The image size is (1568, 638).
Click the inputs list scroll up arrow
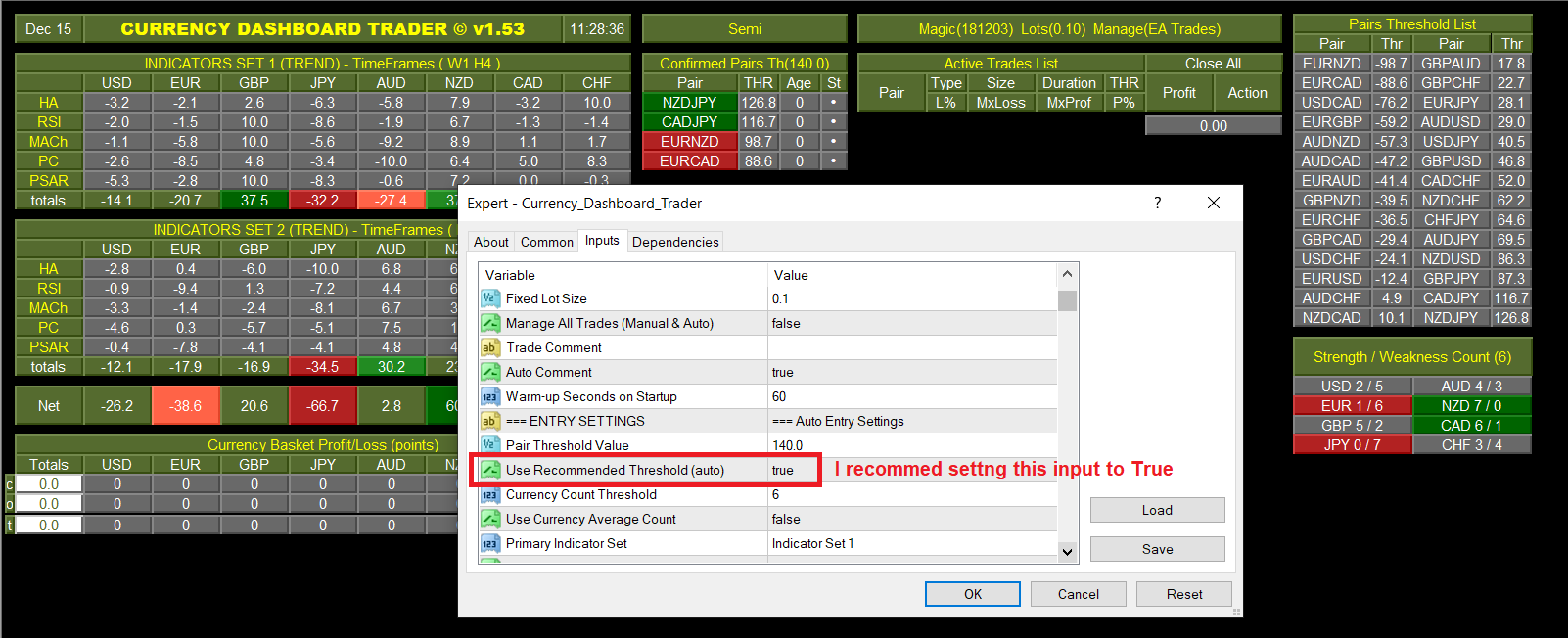[x=1067, y=274]
